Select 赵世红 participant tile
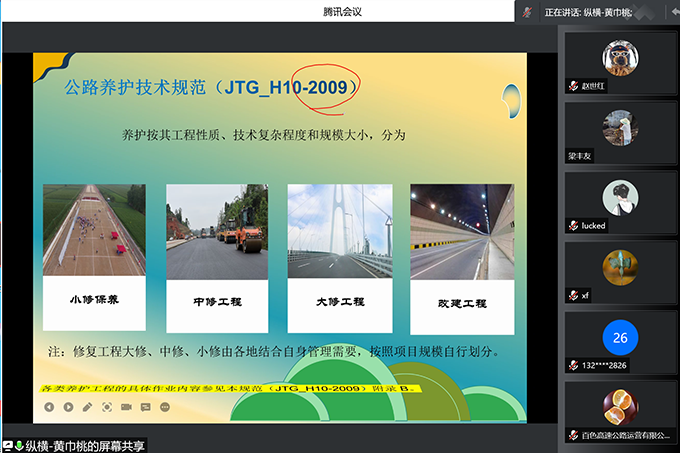Viewport: 680px width, 453px height. click(x=620, y=63)
